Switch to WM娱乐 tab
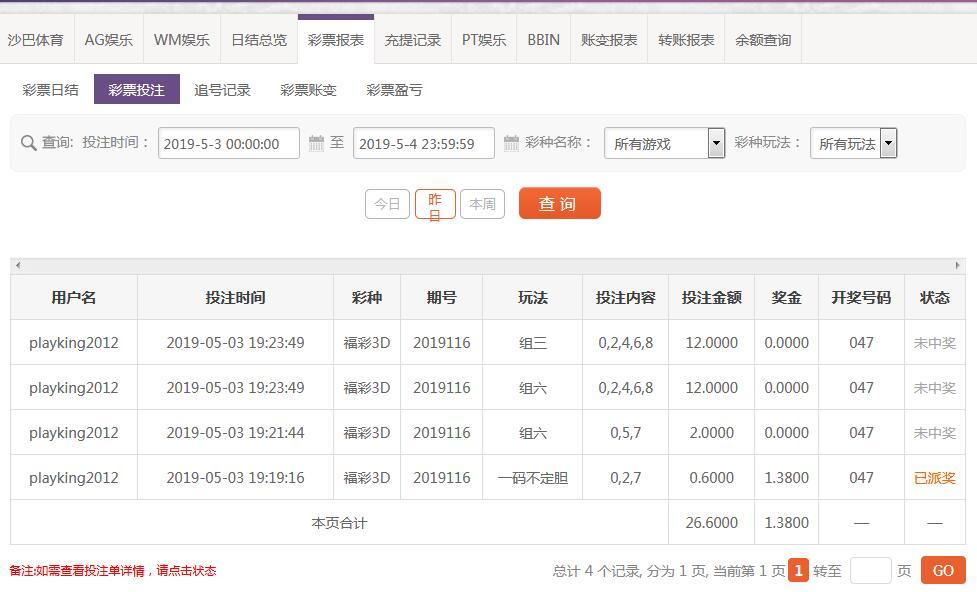977x592 pixels. 181,40
